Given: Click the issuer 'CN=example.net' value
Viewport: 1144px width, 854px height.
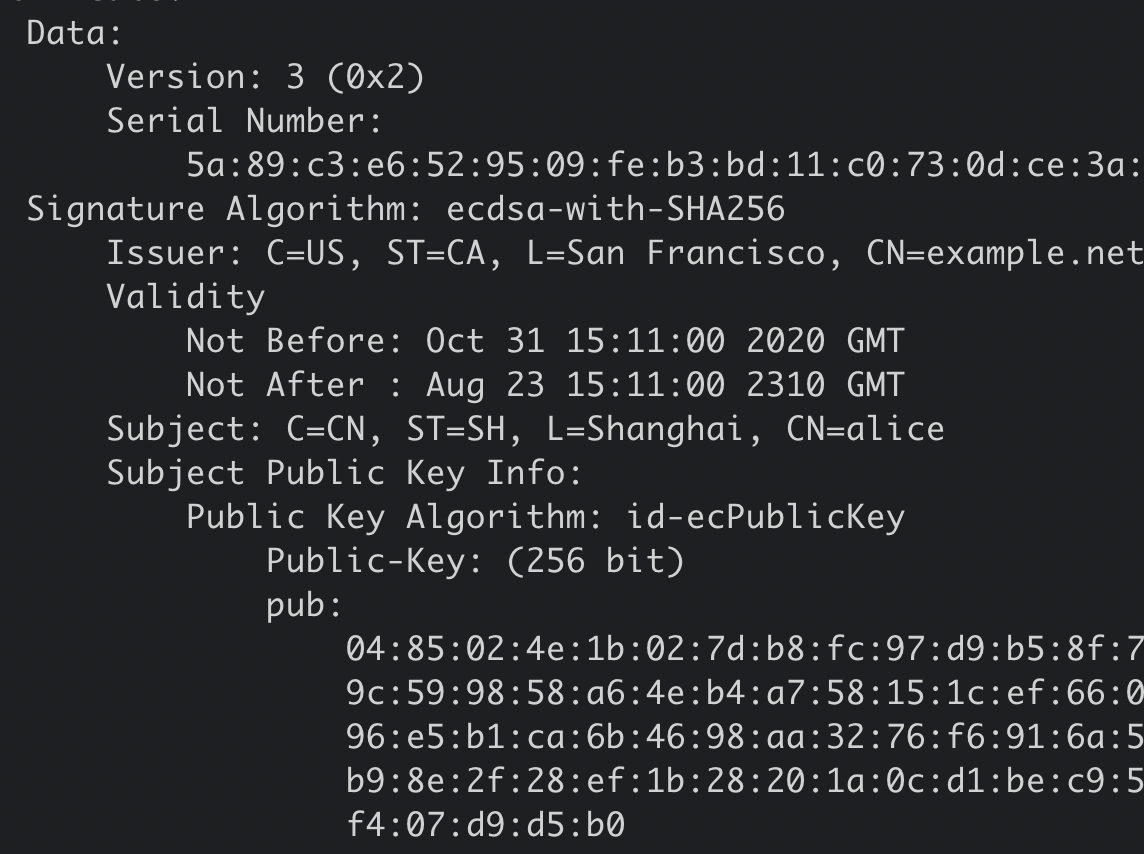Looking at the screenshot, I should [1003, 253].
